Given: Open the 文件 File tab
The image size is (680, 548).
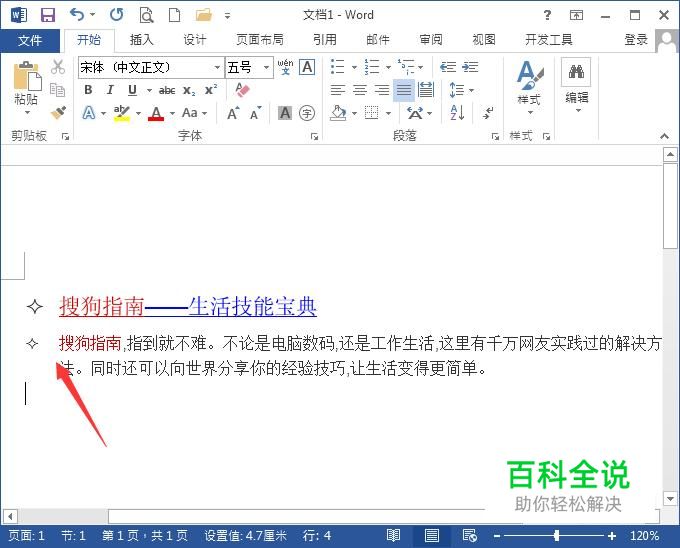Looking at the screenshot, I should [x=30, y=41].
